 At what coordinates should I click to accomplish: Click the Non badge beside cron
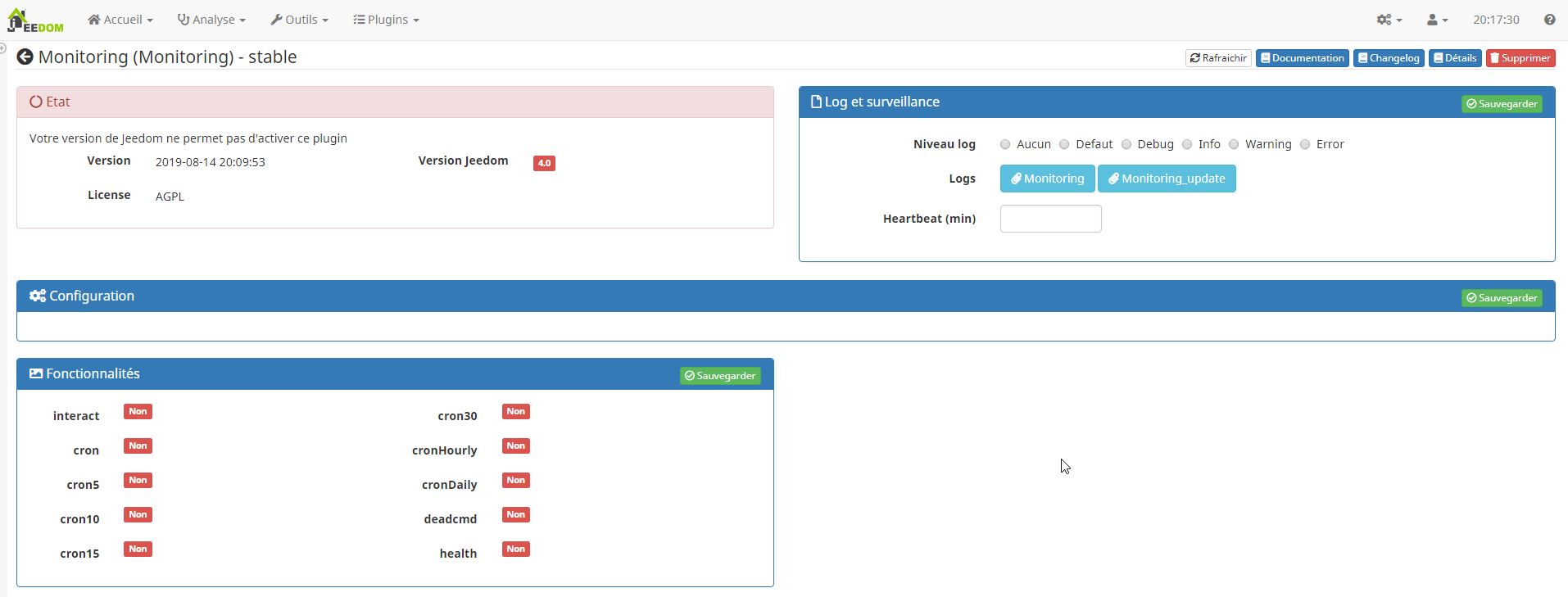click(138, 445)
